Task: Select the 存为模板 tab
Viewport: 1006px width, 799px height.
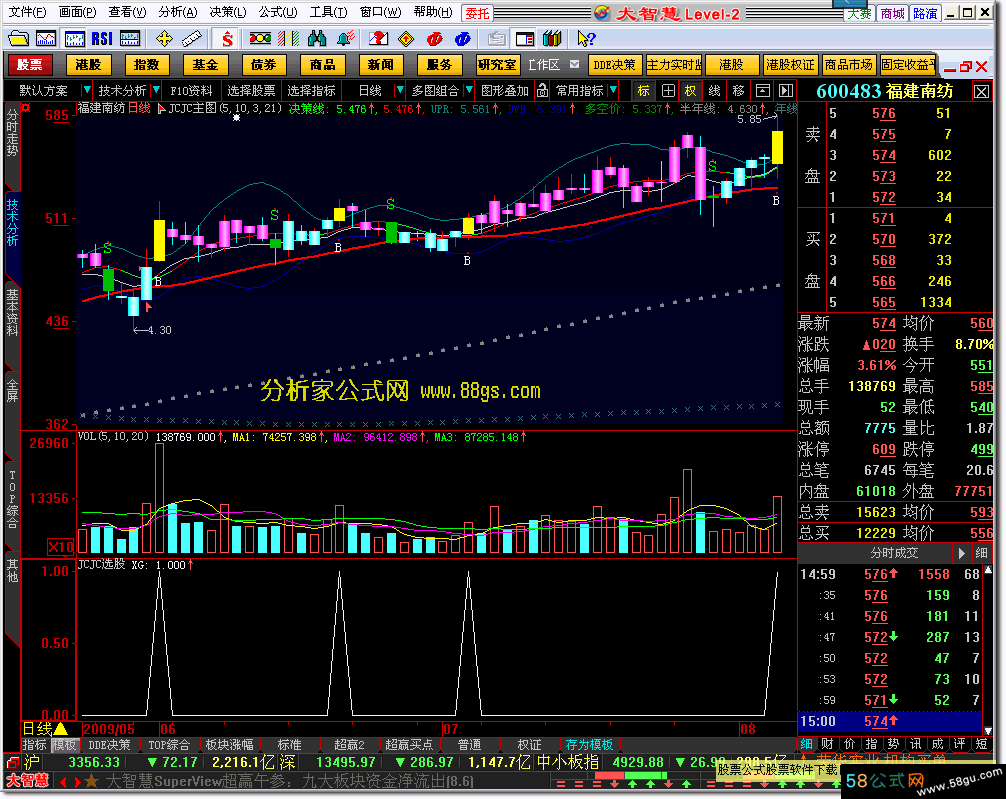Action: pyautogui.click(x=589, y=744)
